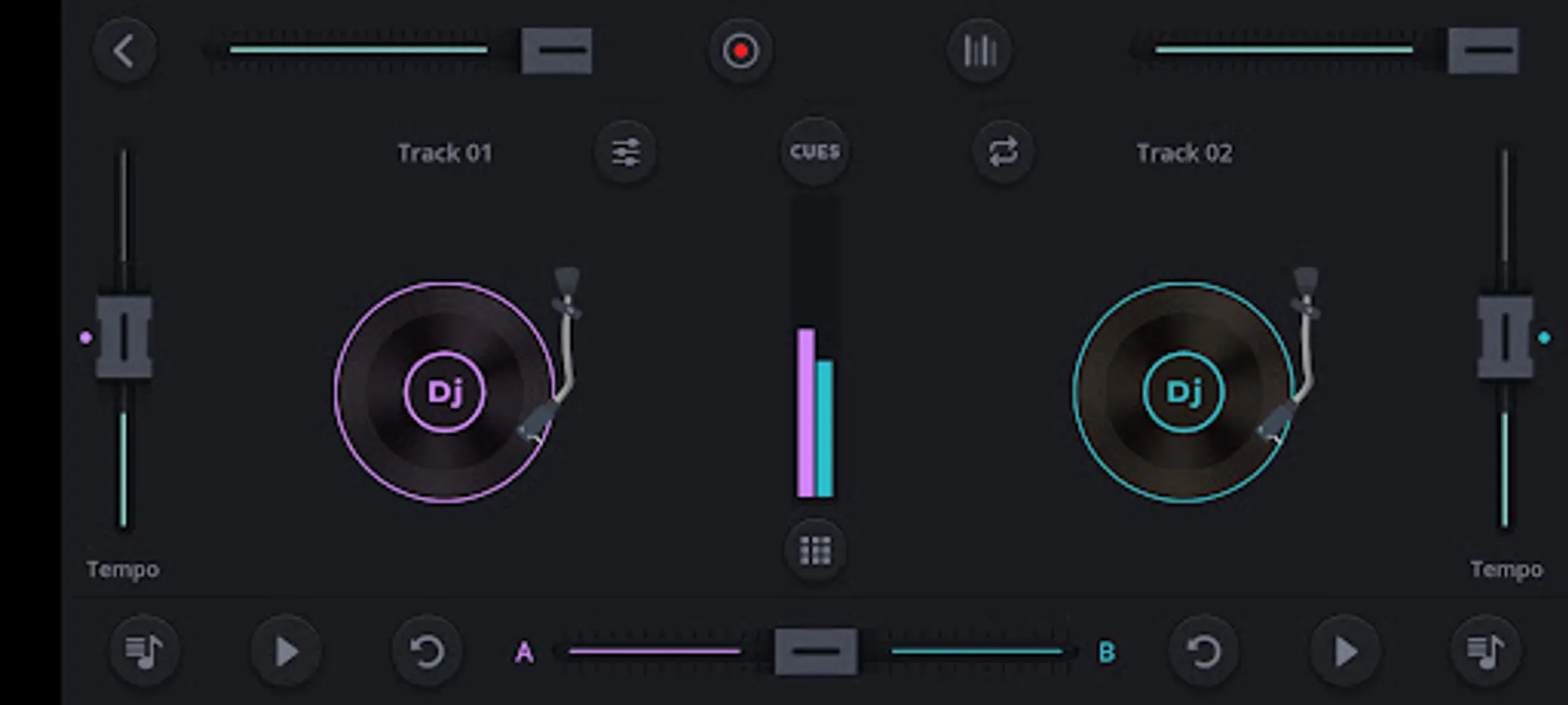The width and height of the screenshot is (1568, 705).
Task: Load music into deck B playlist icon
Action: click(1486, 651)
